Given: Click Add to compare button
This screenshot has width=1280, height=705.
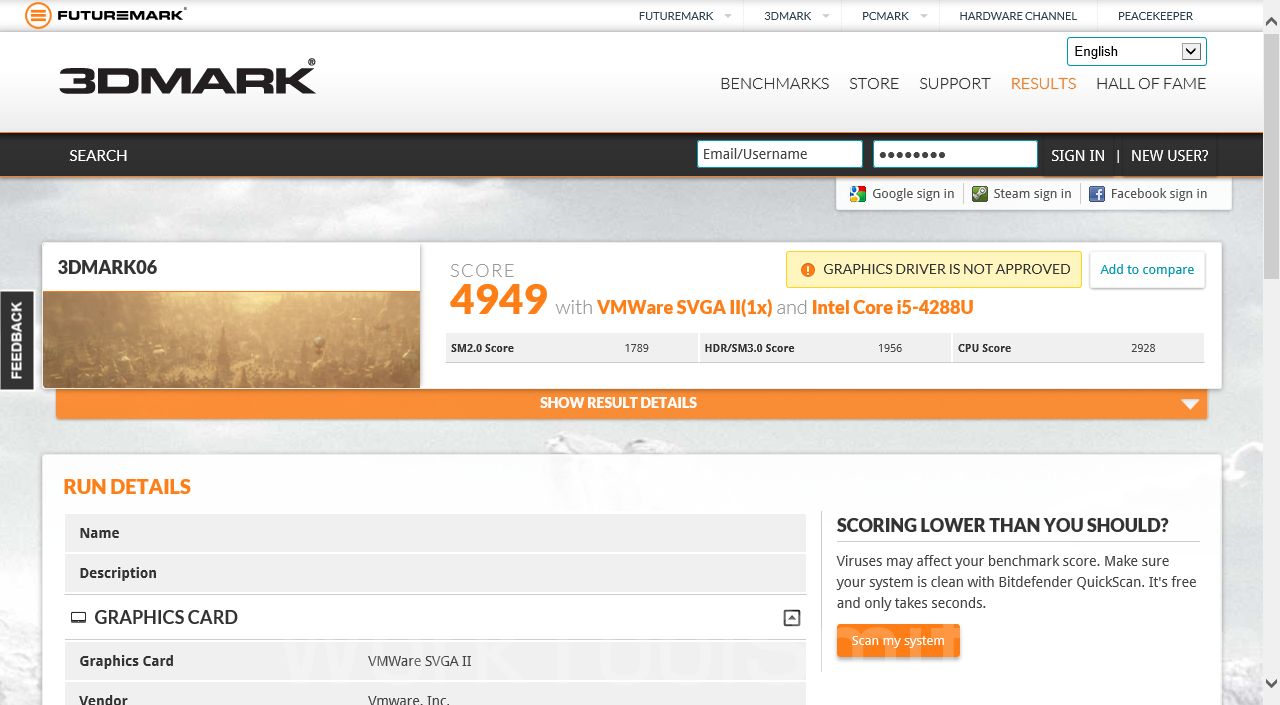Looking at the screenshot, I should pyautogui.click(x=1147, y=270).
